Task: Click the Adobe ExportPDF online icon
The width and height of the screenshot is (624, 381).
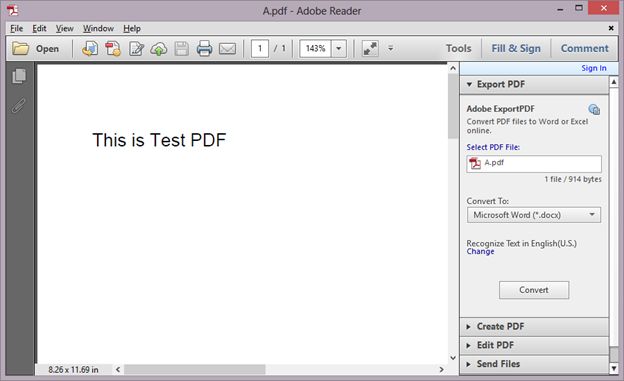Action: 594,109
